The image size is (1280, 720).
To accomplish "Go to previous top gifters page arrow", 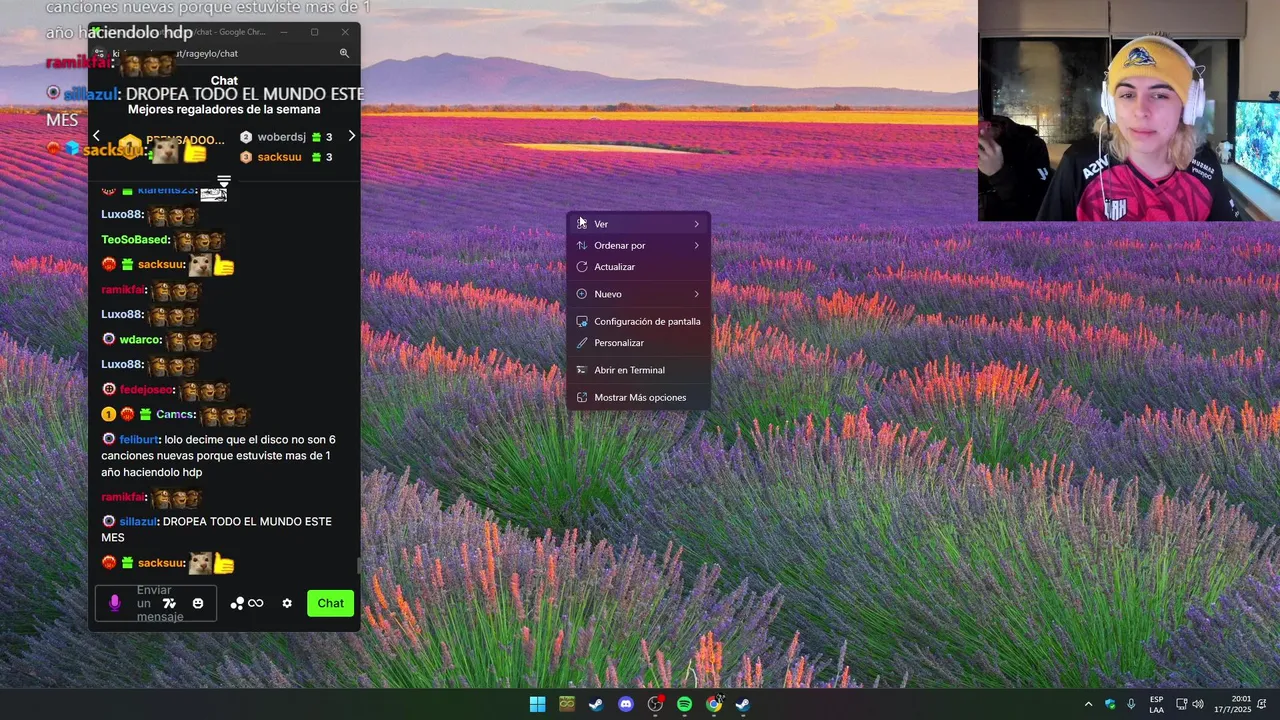I will point(96,136).
